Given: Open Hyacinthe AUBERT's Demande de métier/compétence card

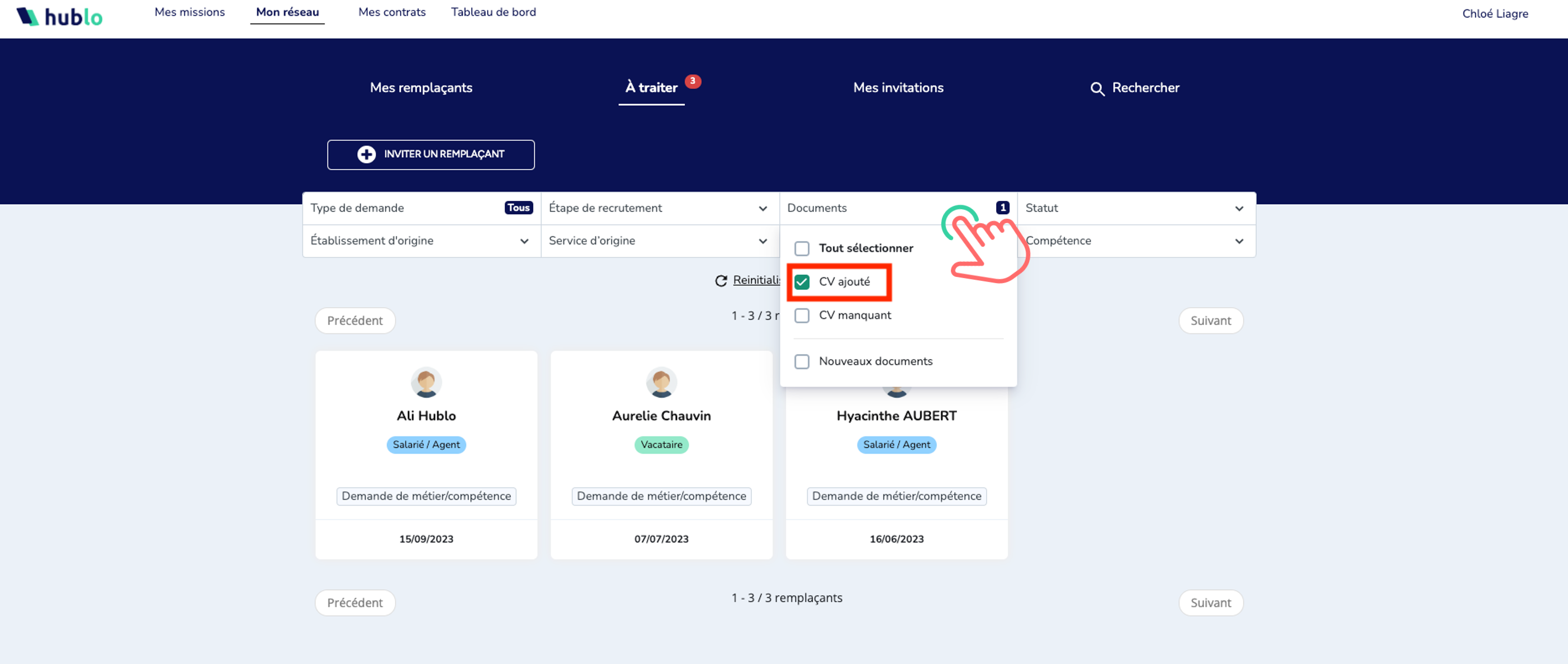Looking at the screenshot, I should [x=896, y=496].
